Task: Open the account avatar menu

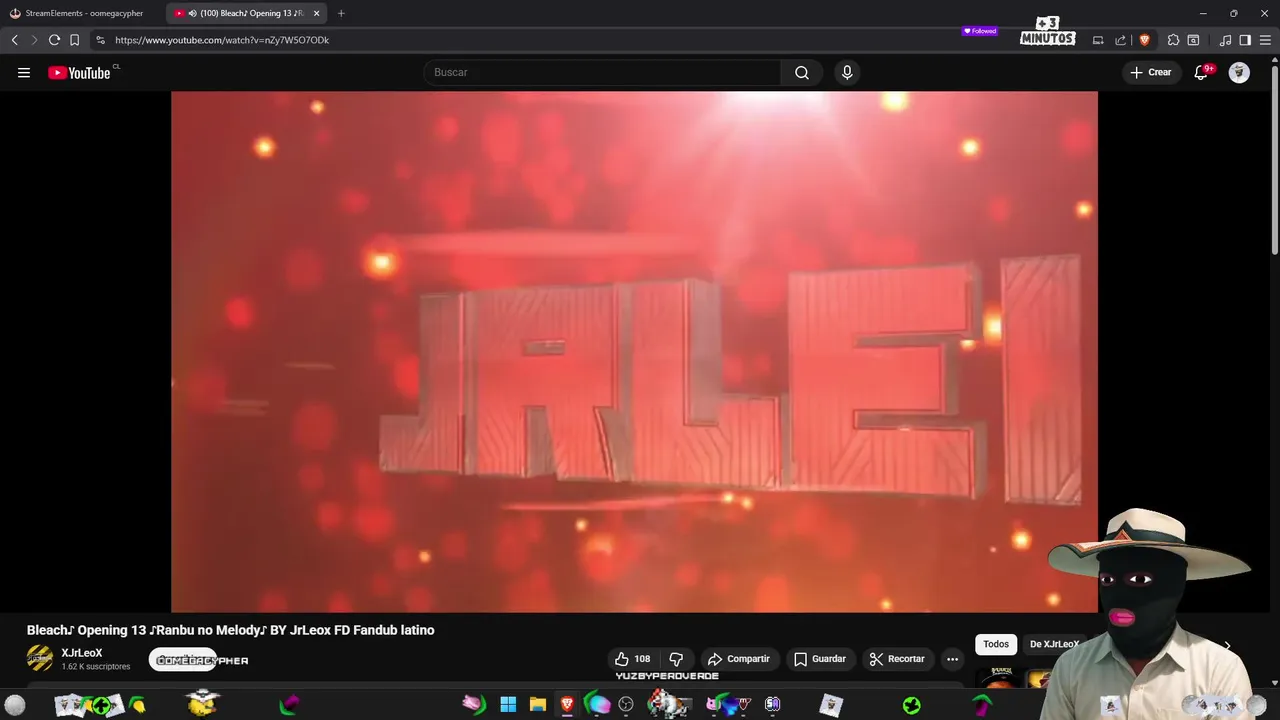Action: (x=1239, y=72)
